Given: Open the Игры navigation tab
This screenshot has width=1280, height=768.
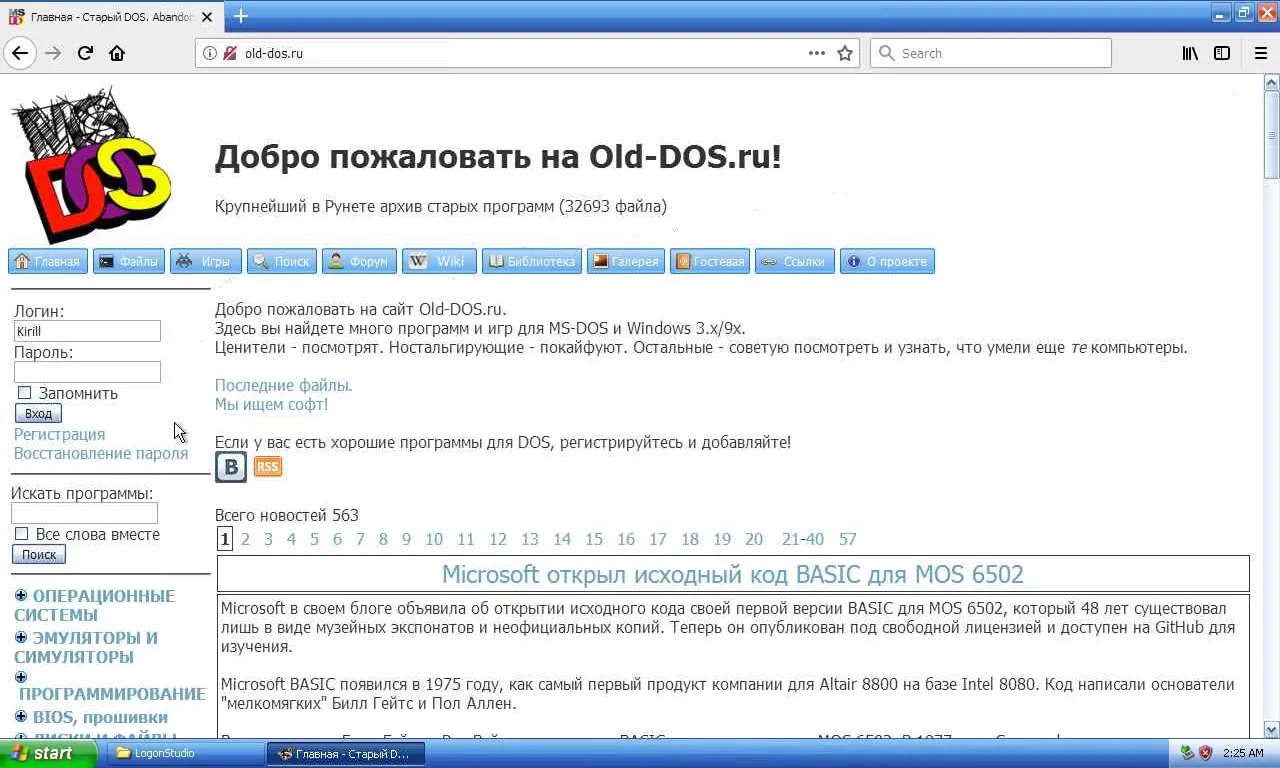Looking at the screenshot, I should click(206, 261).
